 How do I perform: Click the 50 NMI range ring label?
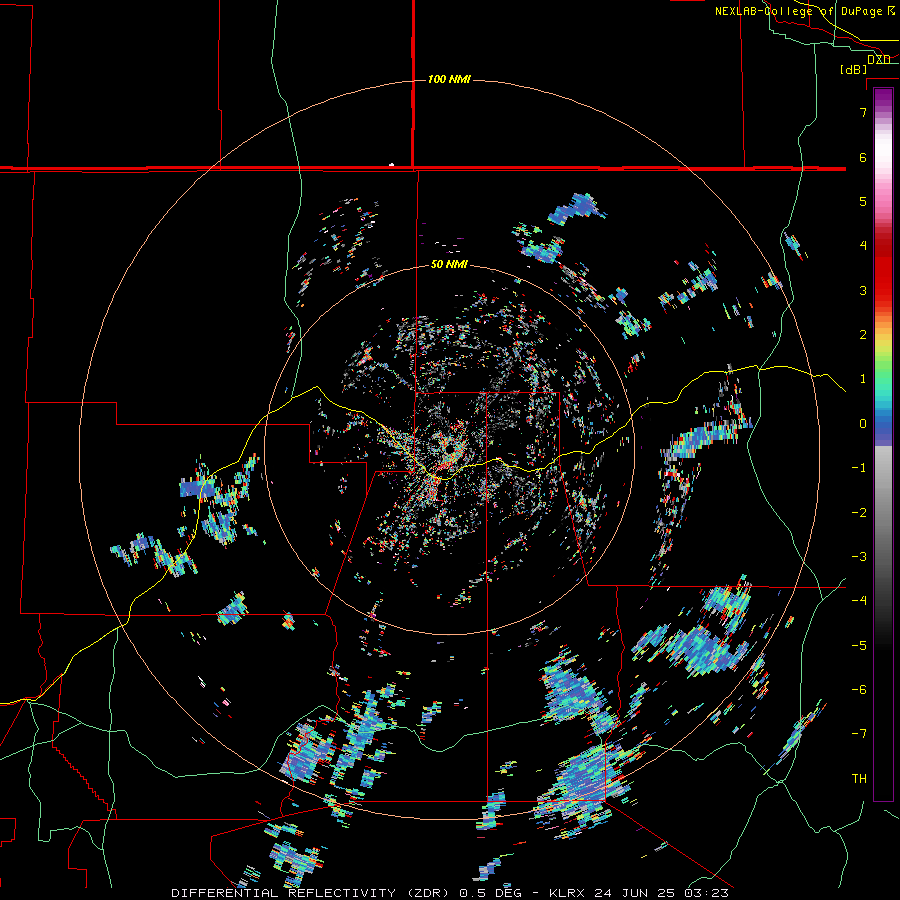tap(449, 265)
